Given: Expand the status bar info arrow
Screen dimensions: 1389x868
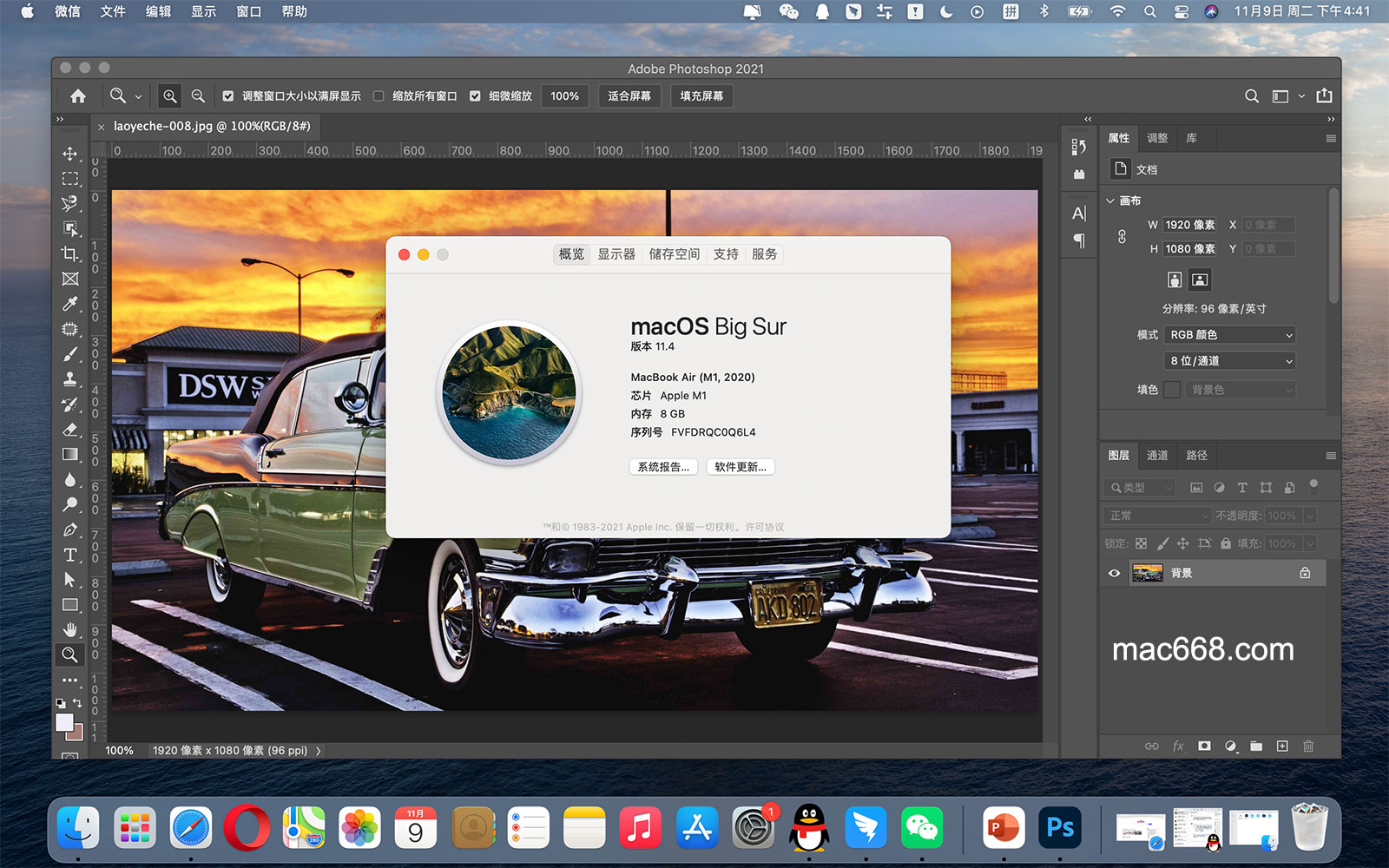Looking at the screenshot, I should click(319, 751).
